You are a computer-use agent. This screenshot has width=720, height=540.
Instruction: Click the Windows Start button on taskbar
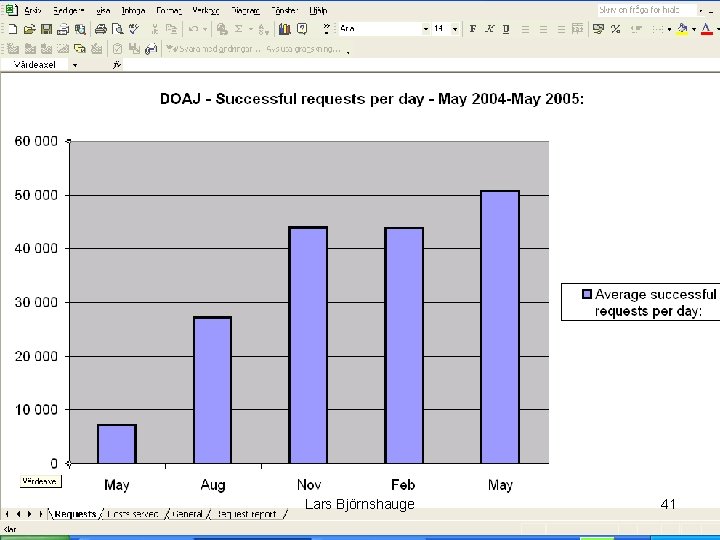click(x=34, y=537)
